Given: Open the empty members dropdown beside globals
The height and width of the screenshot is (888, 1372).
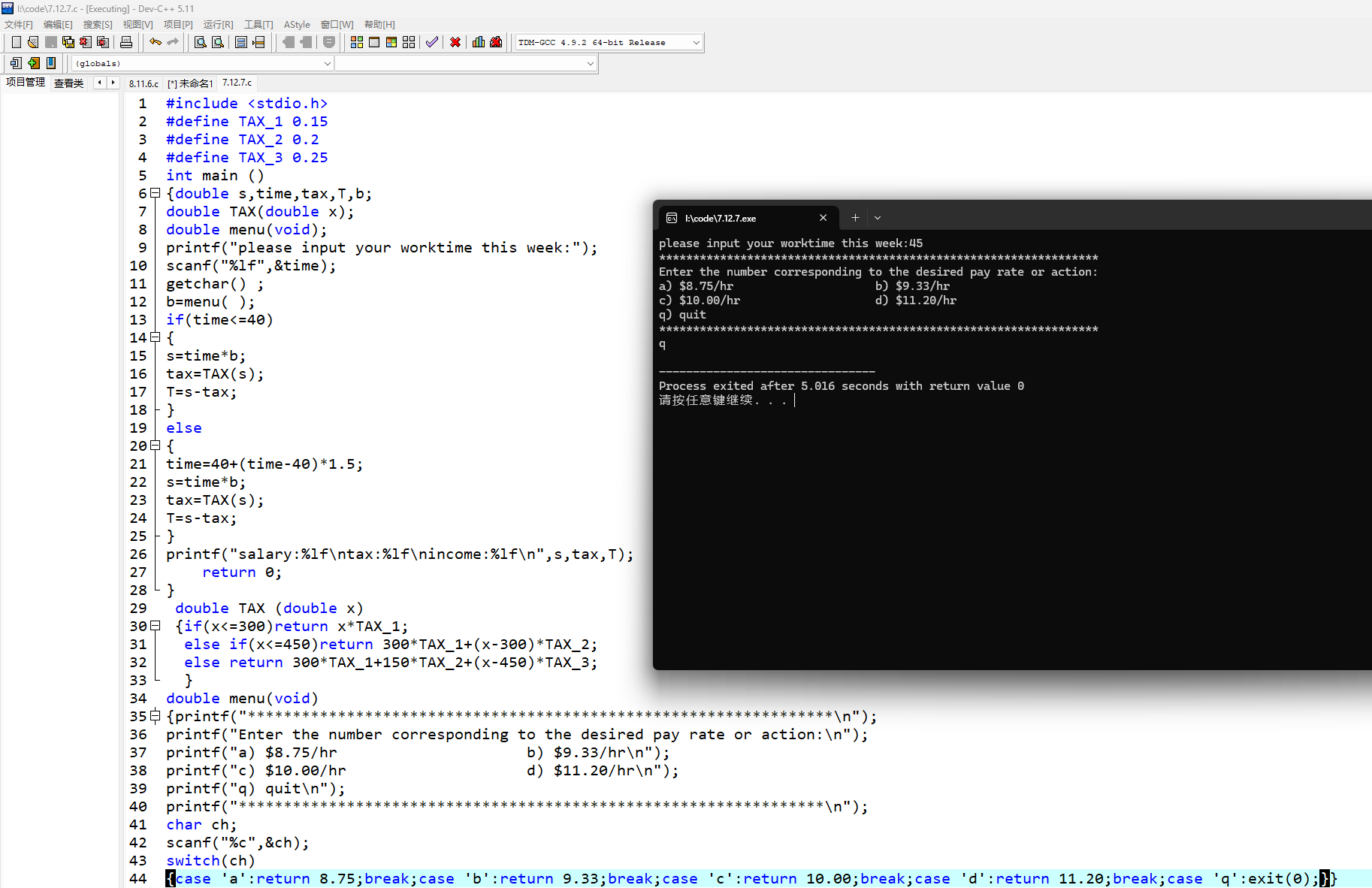Looking at the screenshot, I should tap(466, 63).
